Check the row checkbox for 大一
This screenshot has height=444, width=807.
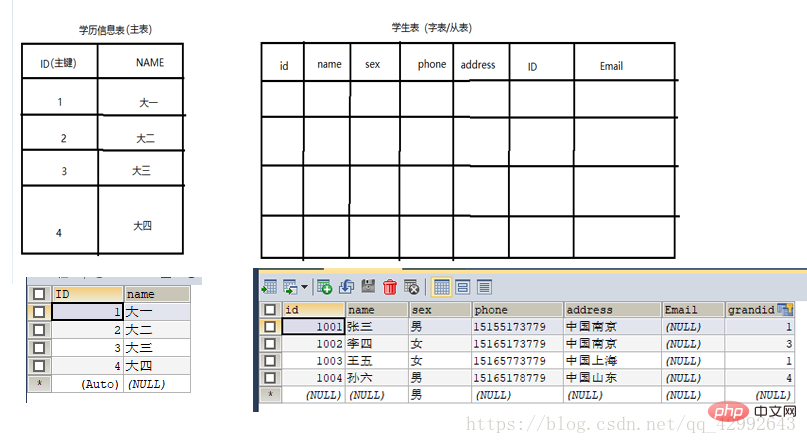[39, 312]
